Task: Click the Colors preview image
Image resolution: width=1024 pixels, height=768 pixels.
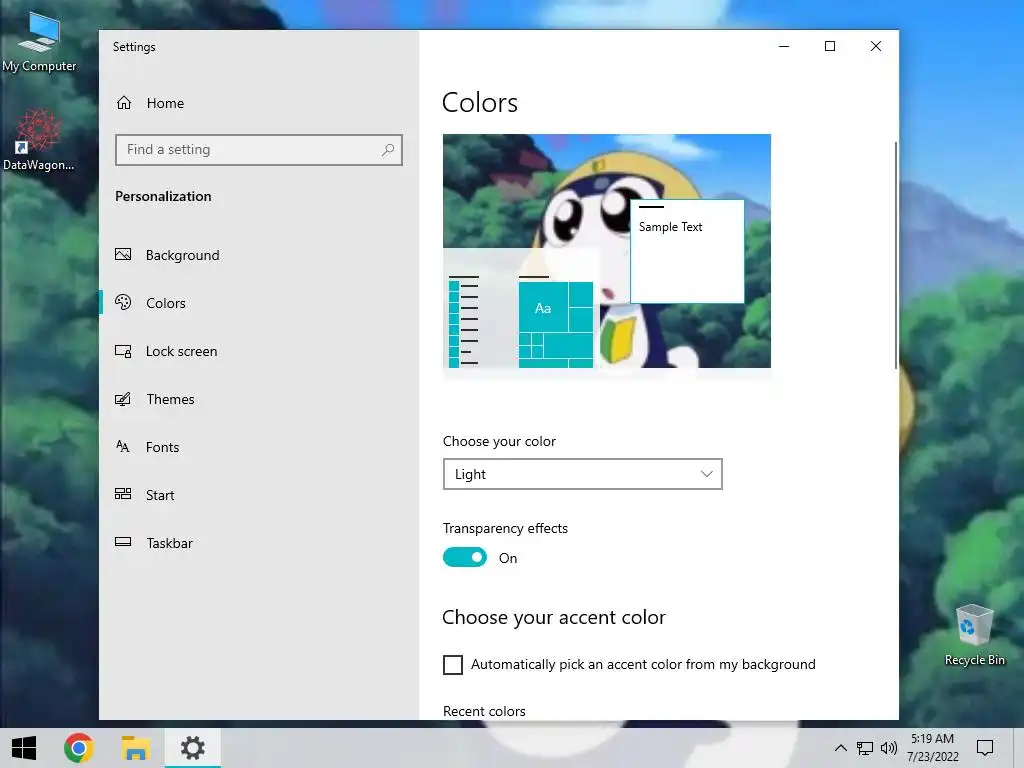Action: [607, 251]
